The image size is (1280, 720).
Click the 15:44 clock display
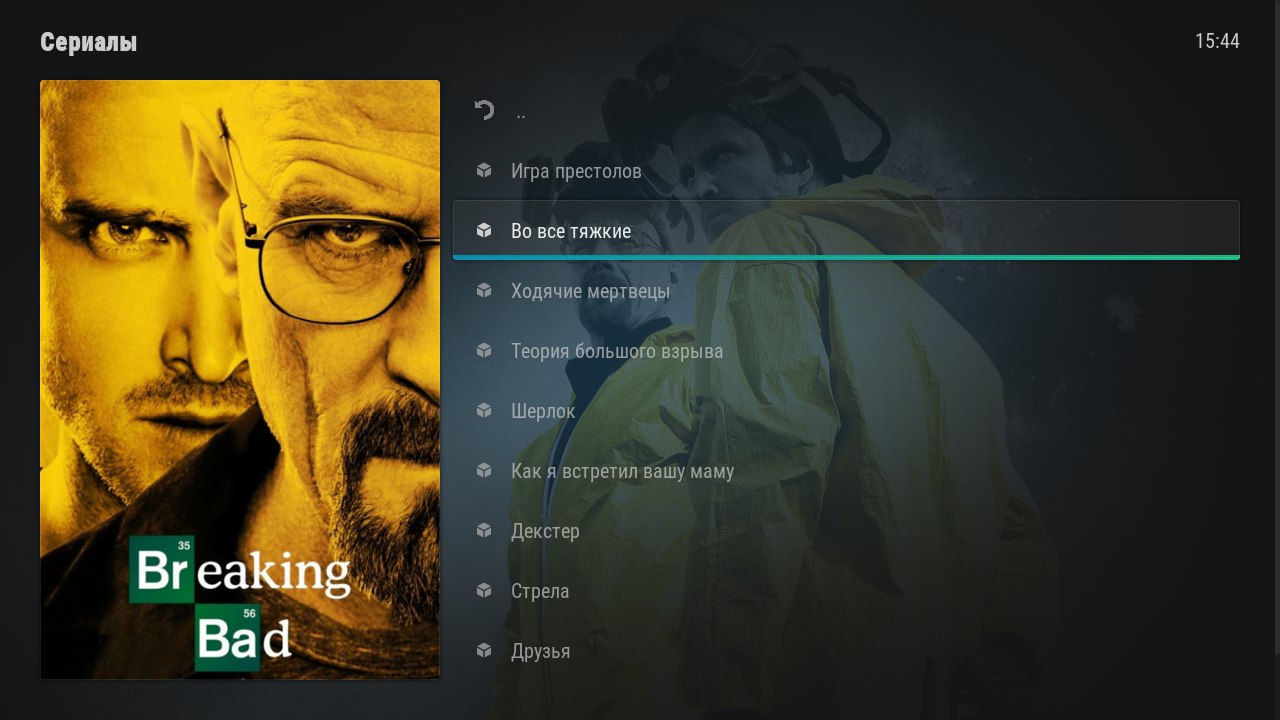pos(1217,41)
